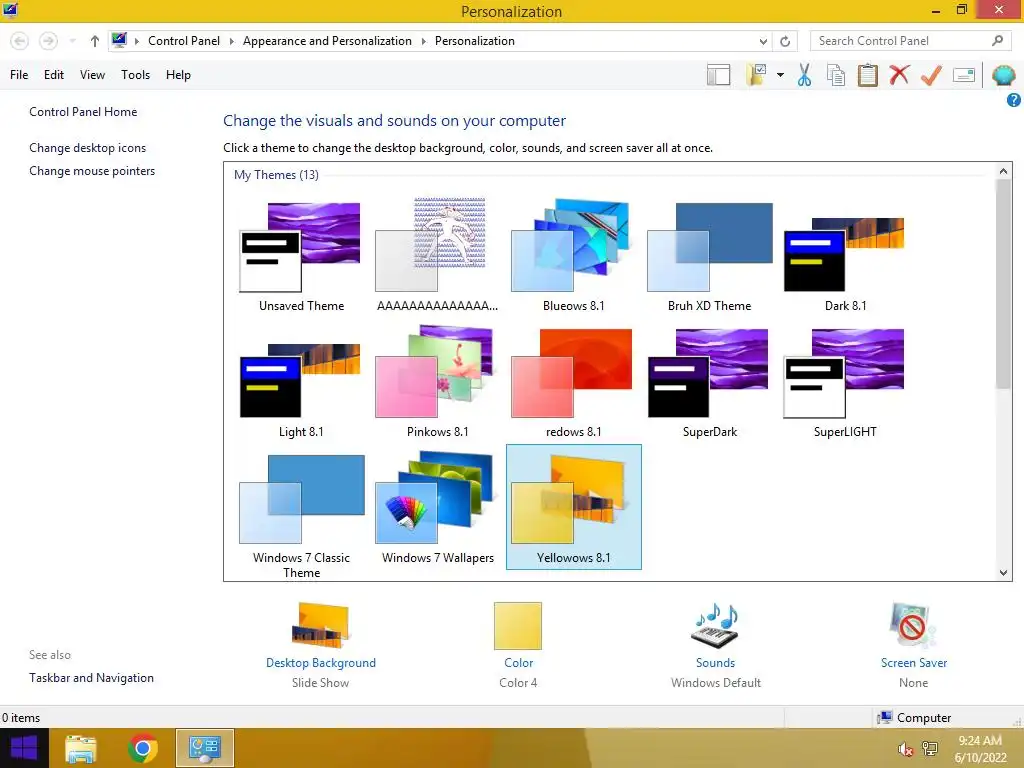Select the Blueows 8.1 theme
The image size is (1024, 768).
click(x=573, y=255)
